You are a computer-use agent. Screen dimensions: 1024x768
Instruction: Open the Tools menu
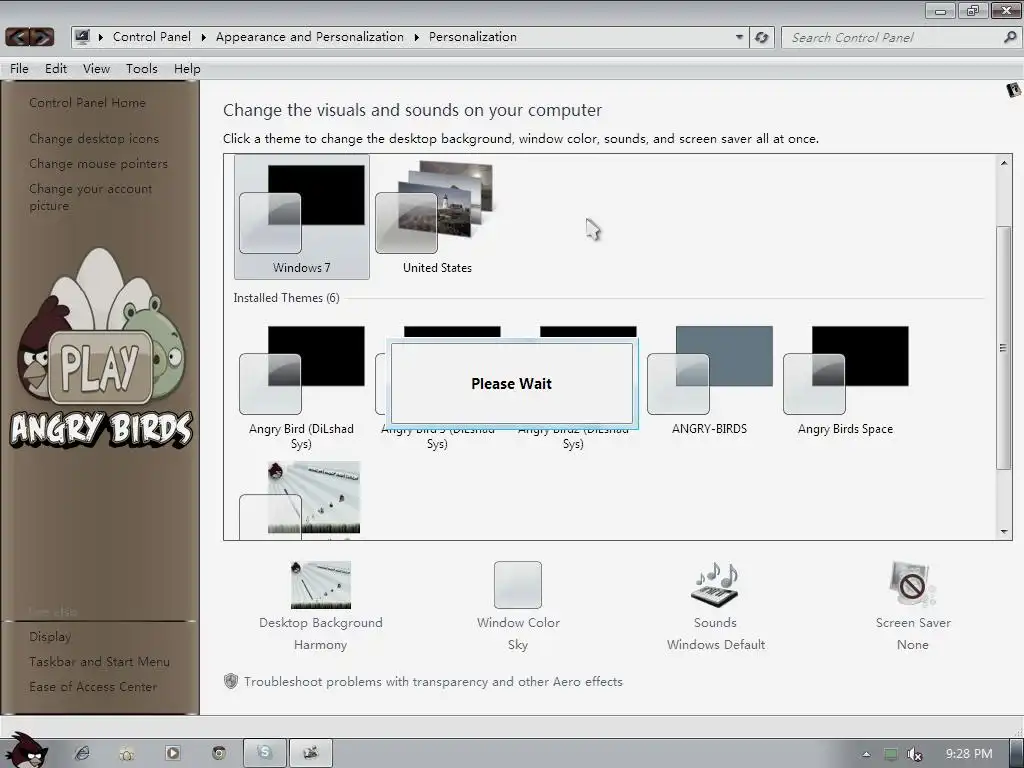(x=142, y=69)
